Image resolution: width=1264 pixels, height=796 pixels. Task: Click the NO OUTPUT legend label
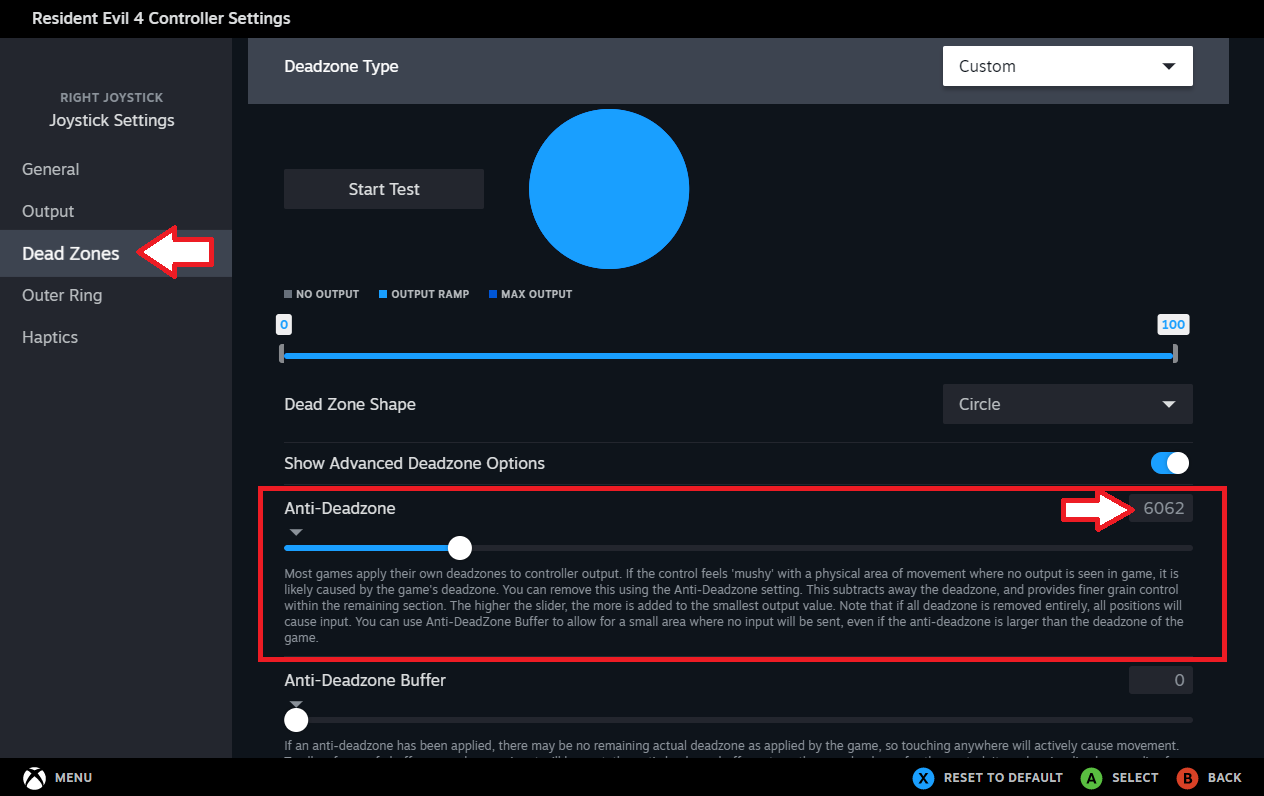pos(327,294)
